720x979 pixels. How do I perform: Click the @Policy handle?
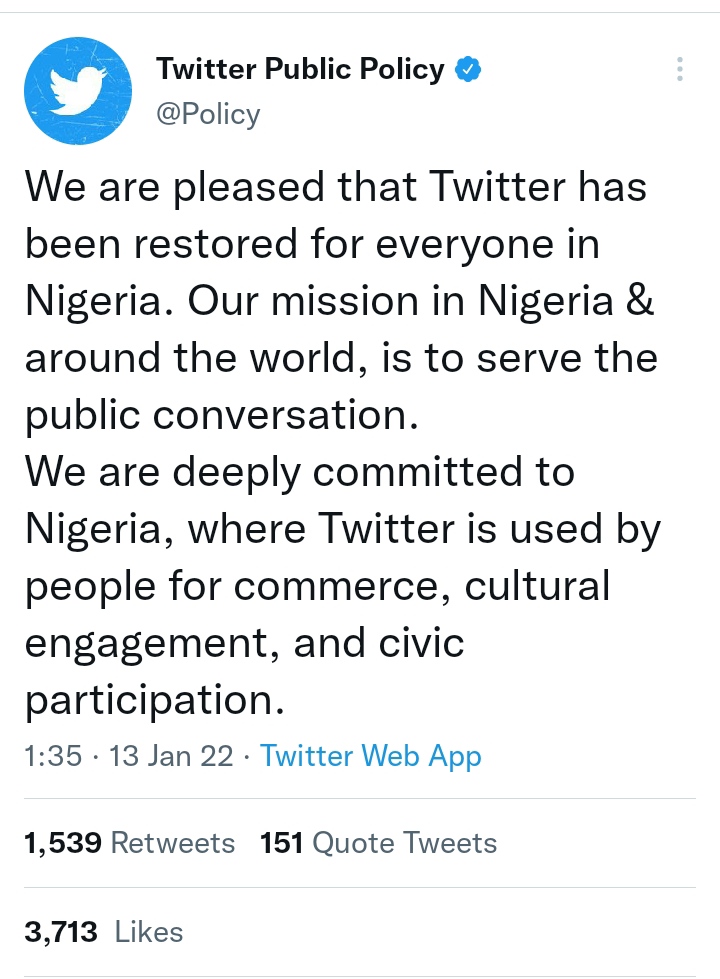[x=209, y=114]
